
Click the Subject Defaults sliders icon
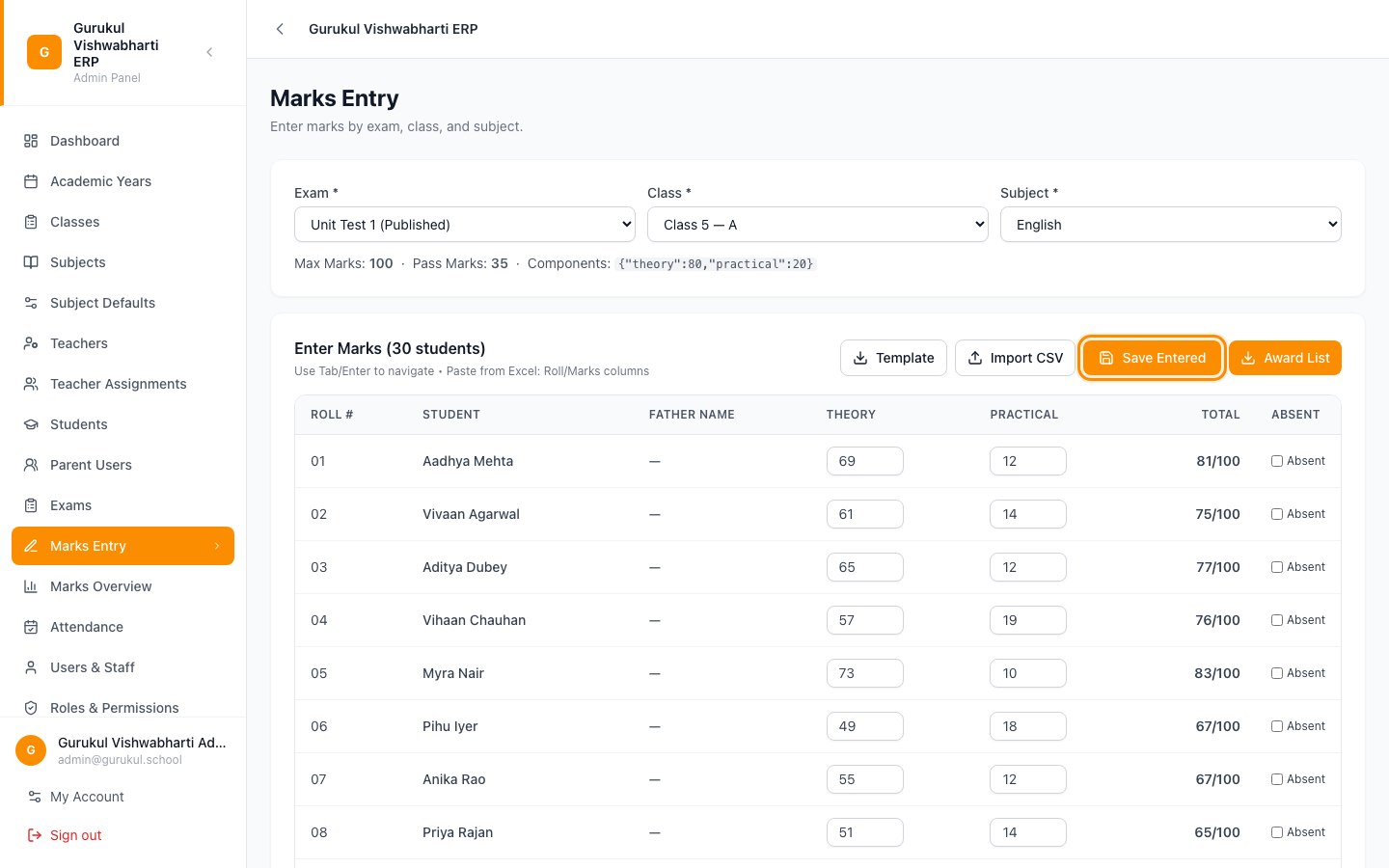(31, 303)
